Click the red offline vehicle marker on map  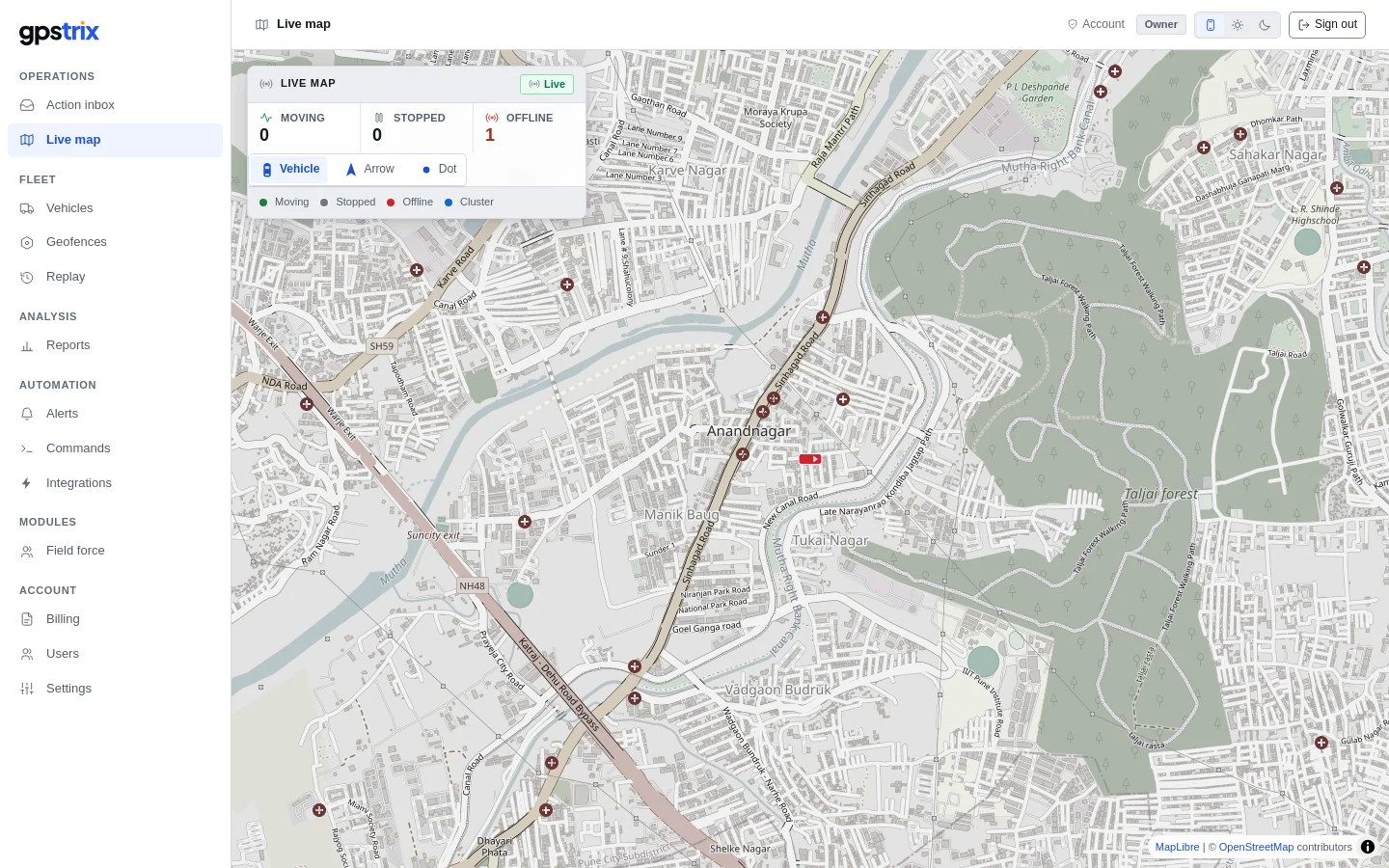click(x=810, y=459)
